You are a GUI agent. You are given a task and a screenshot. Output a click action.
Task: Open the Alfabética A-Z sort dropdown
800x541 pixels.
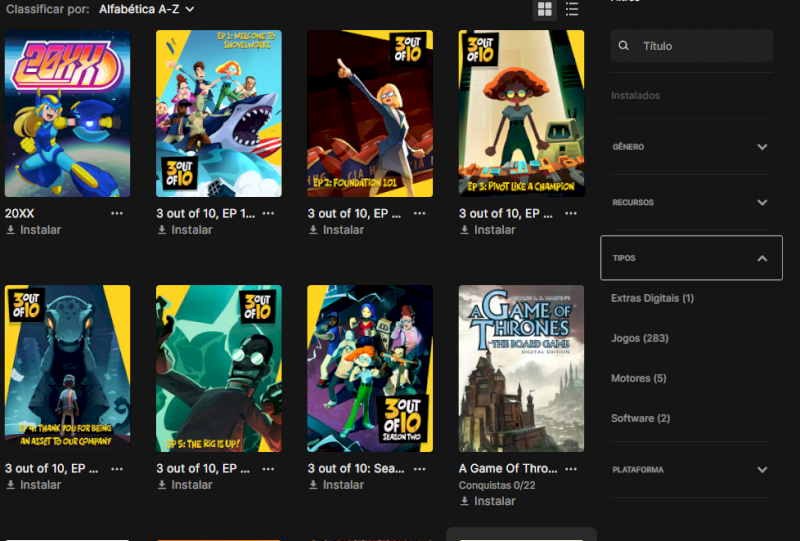pos(146,9)
